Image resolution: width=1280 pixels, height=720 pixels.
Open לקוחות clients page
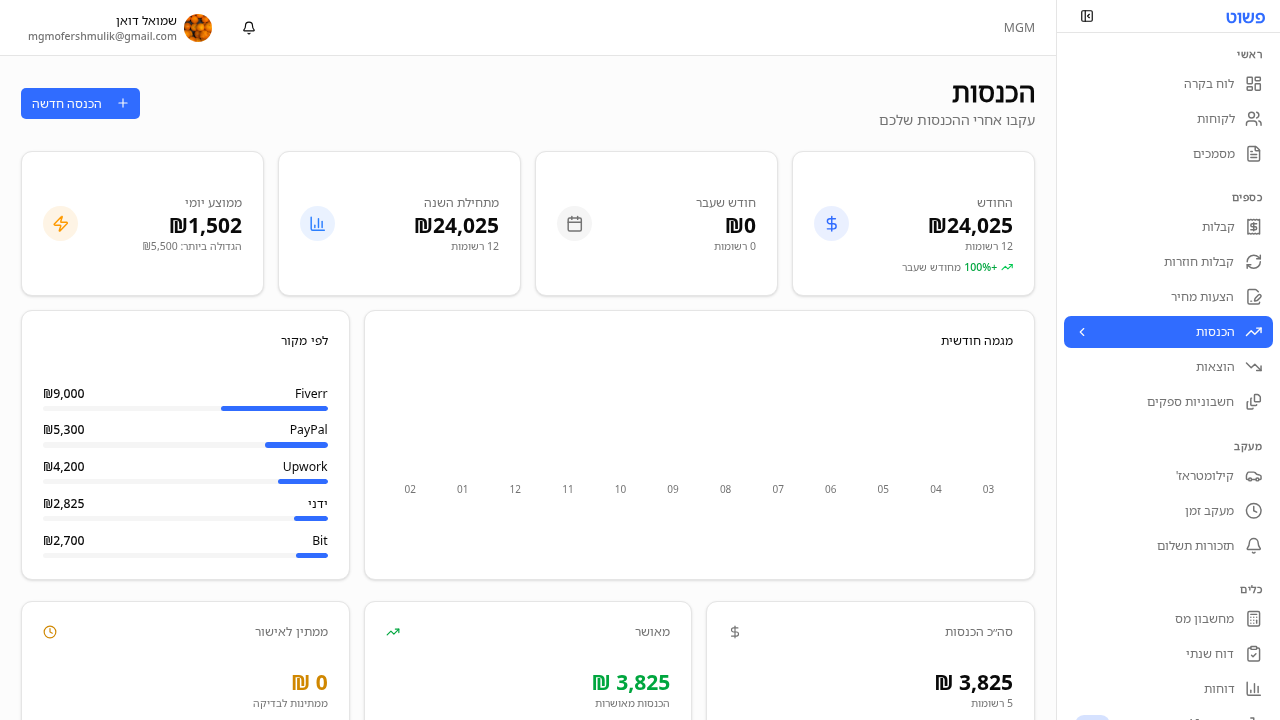1215,119
